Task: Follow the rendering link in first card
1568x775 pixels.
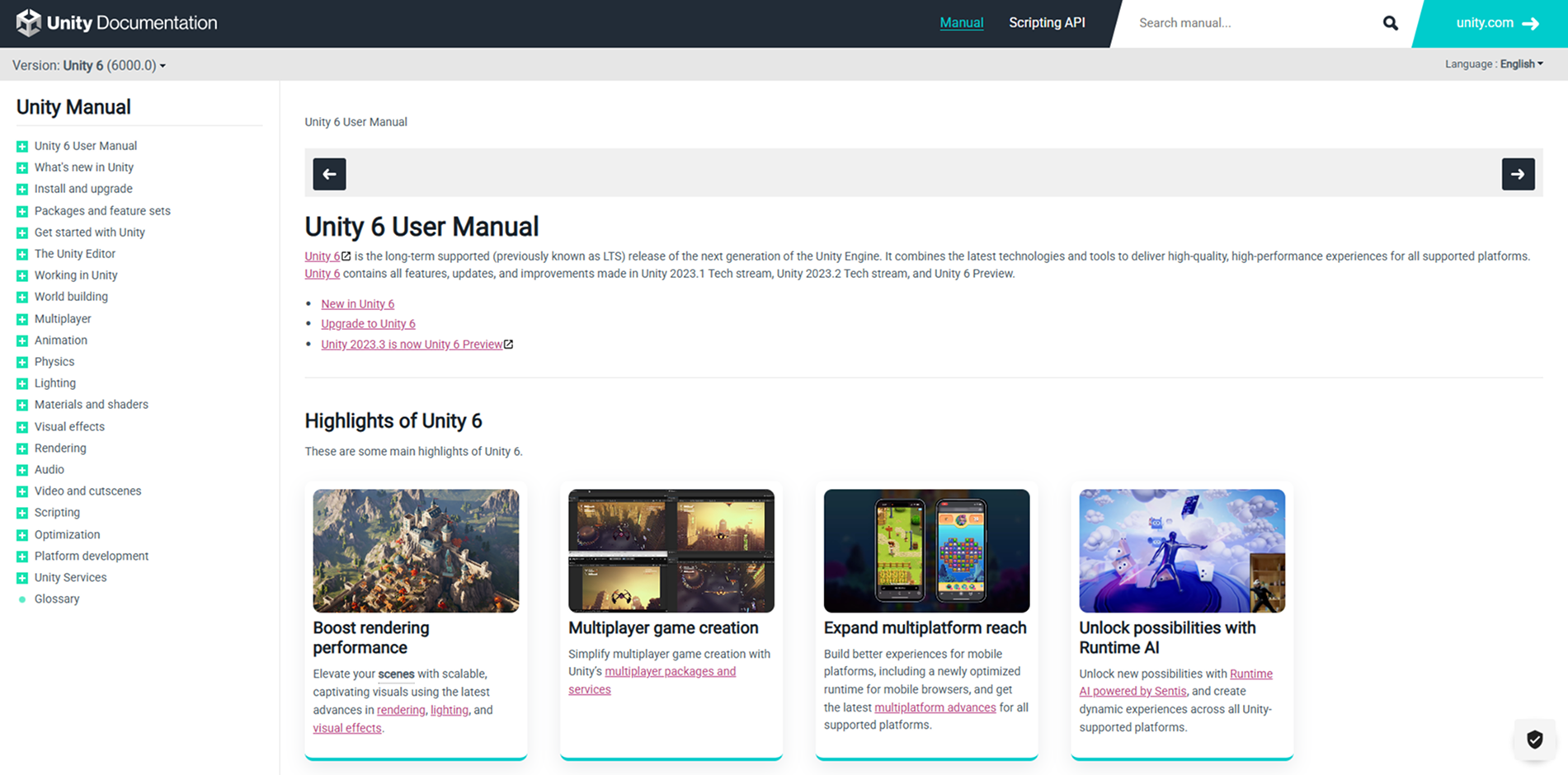Action: point(401,710)
